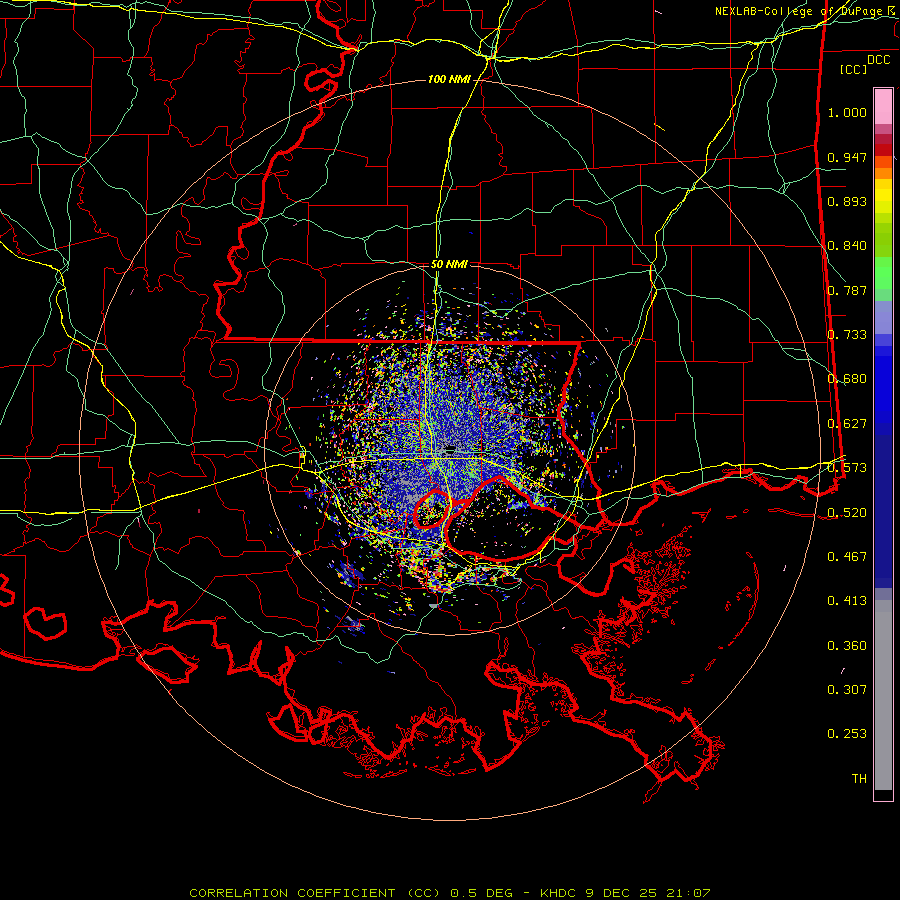The image size is (900, 900).
Task: Select the 0.520 legend value
Action: (847, 513)
